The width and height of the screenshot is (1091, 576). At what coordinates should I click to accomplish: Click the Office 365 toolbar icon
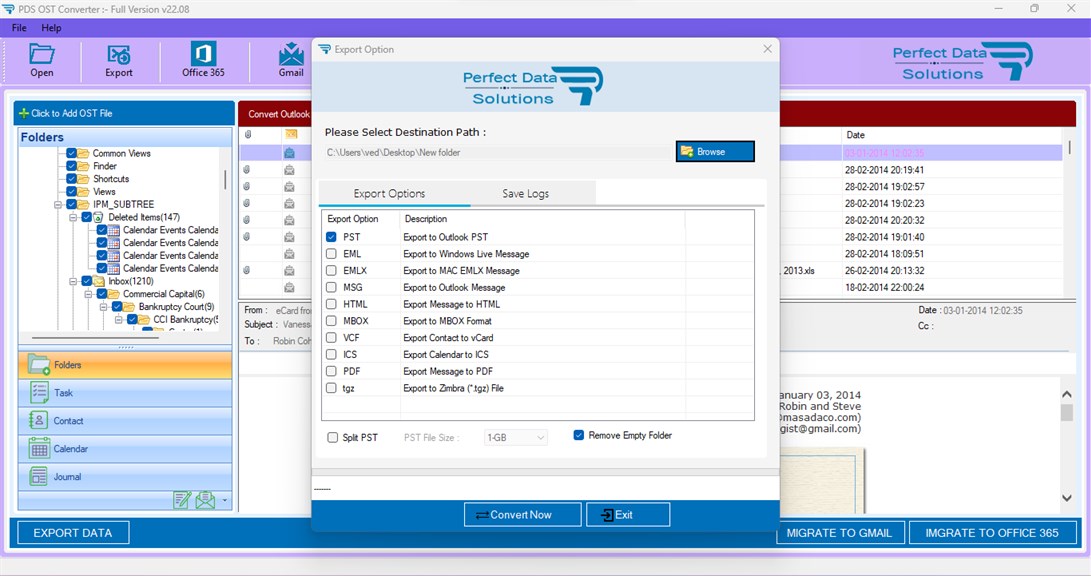pos(203,60)
